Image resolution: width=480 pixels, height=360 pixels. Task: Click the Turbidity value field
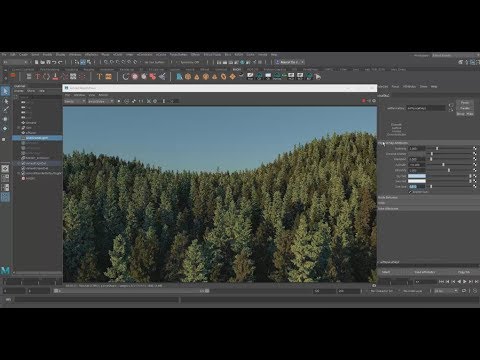coord(417,148)
